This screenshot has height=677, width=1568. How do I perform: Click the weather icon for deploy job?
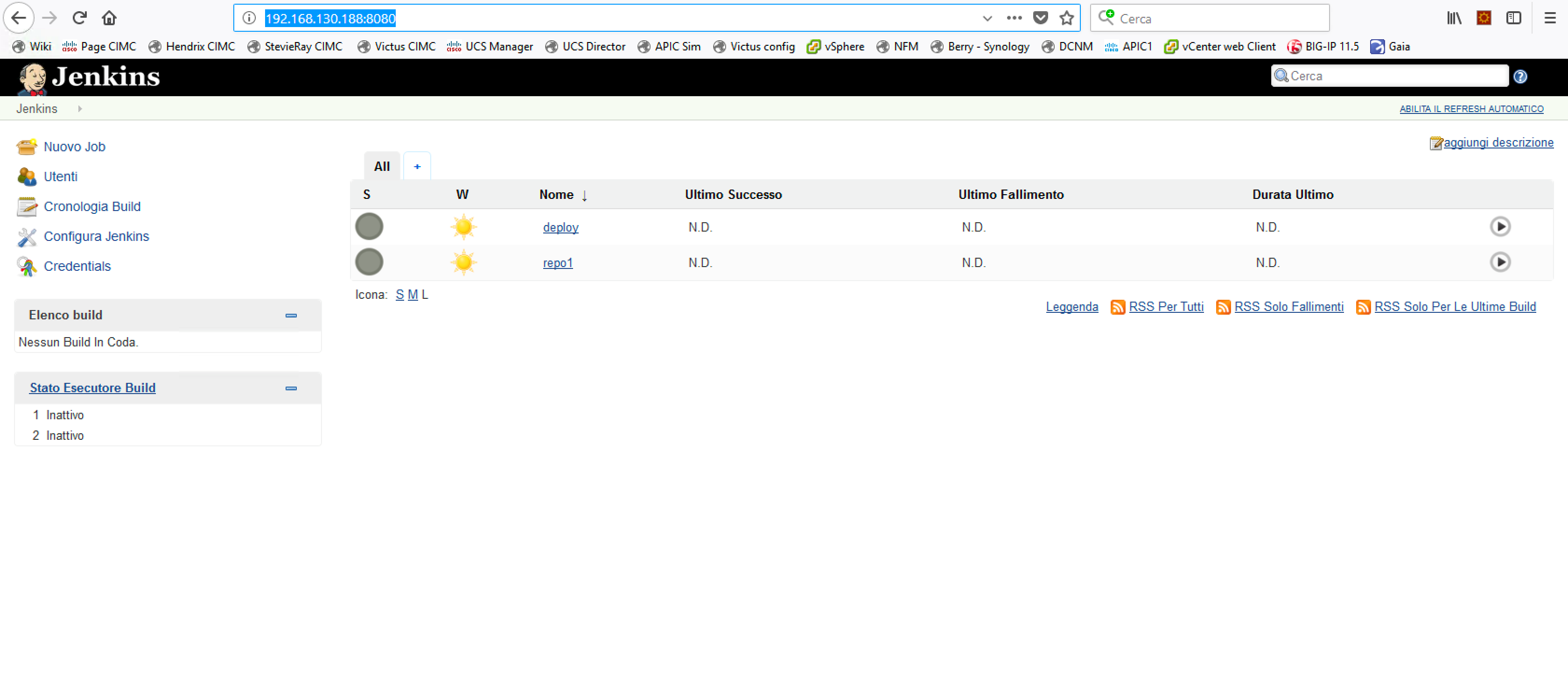click(x=463, y=226)
